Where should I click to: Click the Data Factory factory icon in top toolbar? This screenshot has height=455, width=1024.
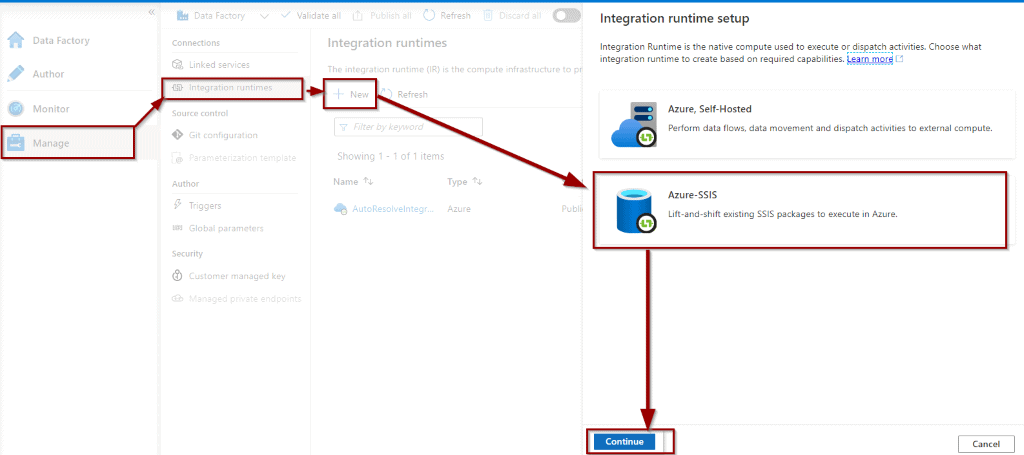tap(182, 16)
